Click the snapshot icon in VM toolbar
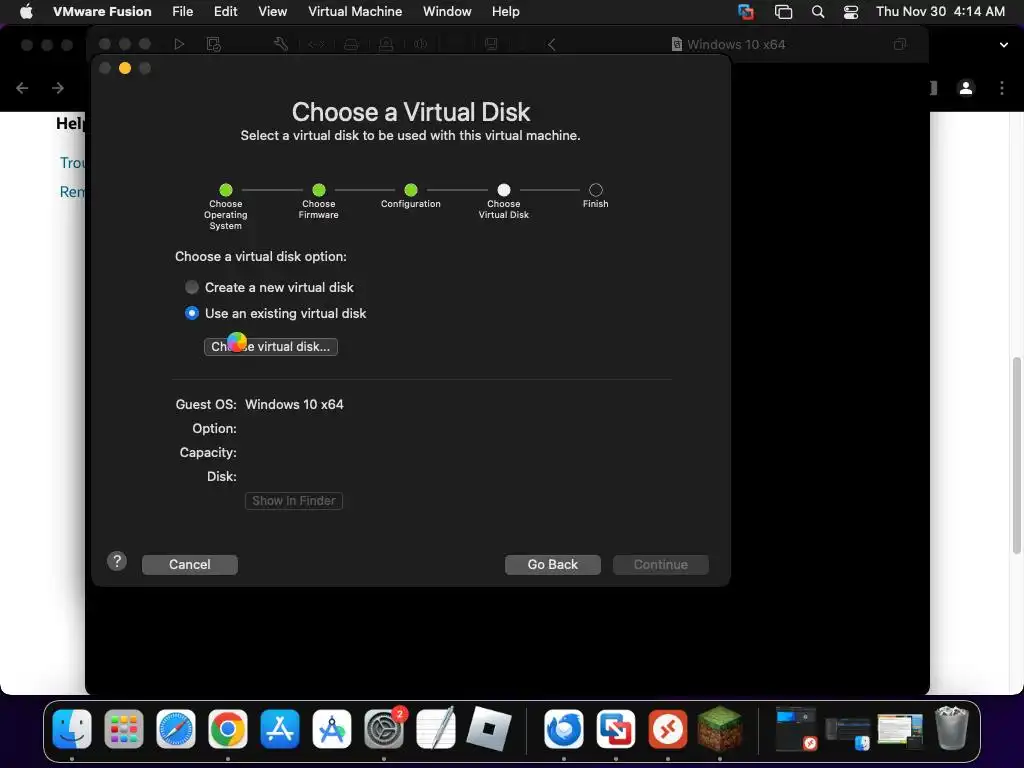Image resolution: width=1024 pixels, height=768 pixels. (x=214, y=44)
